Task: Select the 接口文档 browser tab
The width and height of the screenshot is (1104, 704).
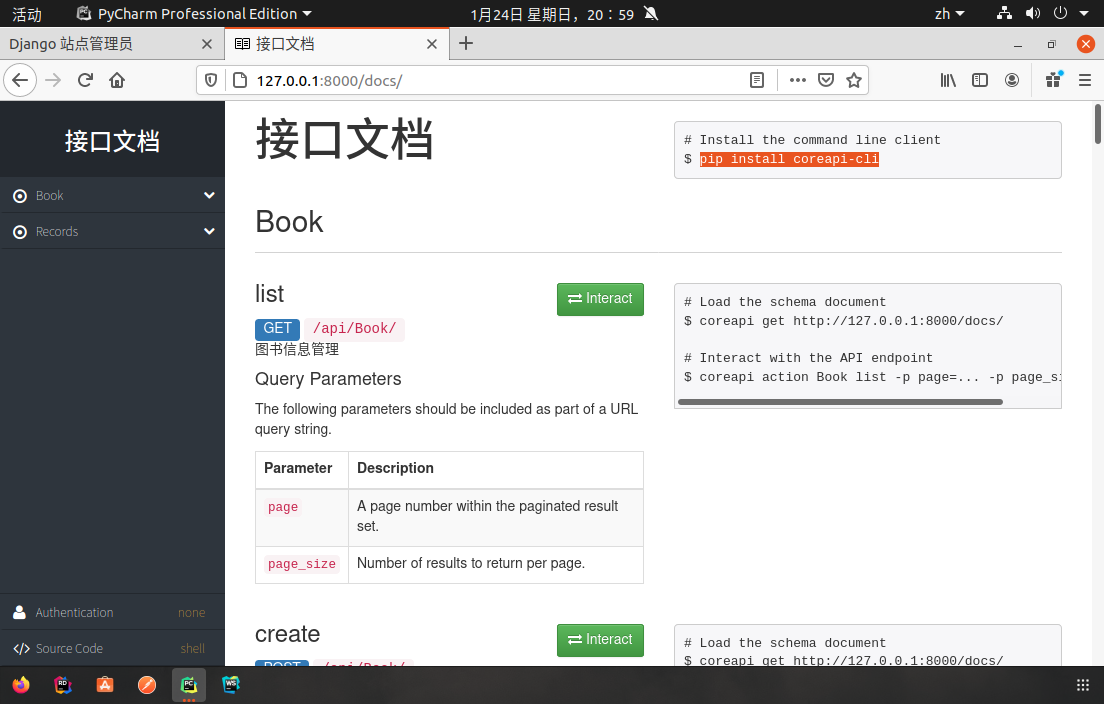Action: point(337,44)
